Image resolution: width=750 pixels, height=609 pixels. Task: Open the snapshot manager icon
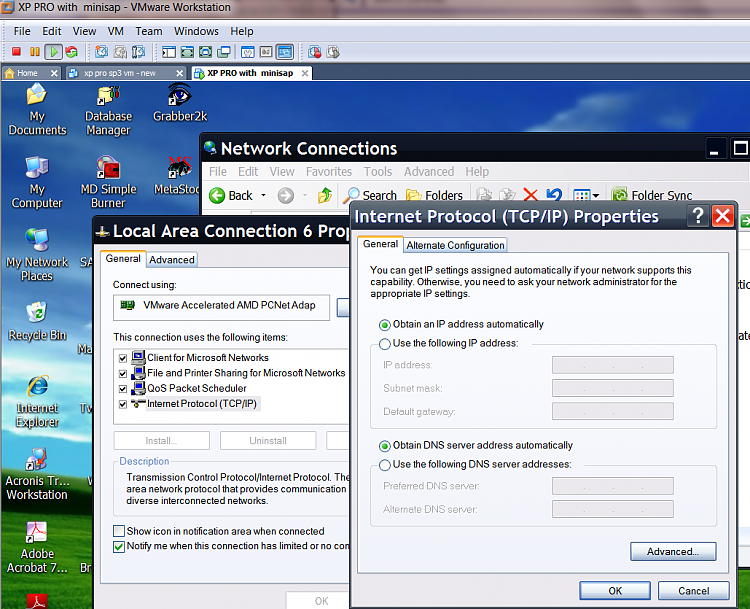click(x=138, y=52)
